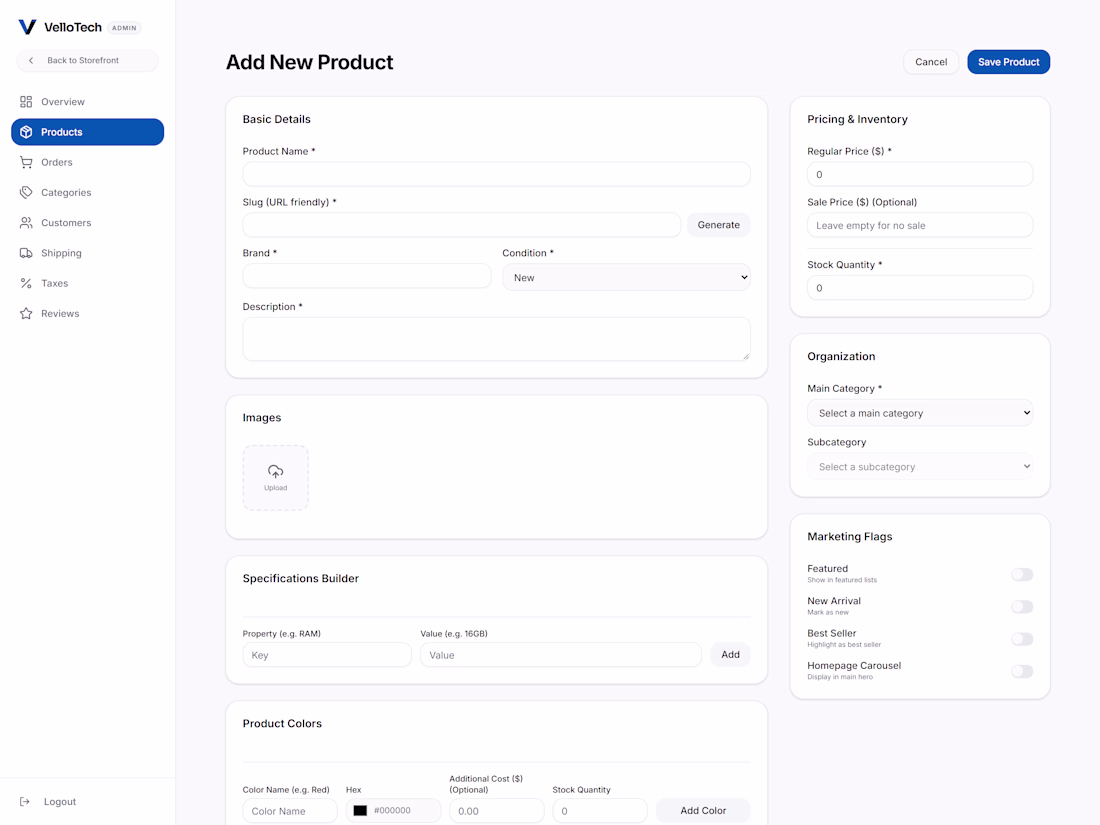The width and height of the screenshot is (1100, 825).
Task: Select Shipping in the sidebar
Action: 88,253
